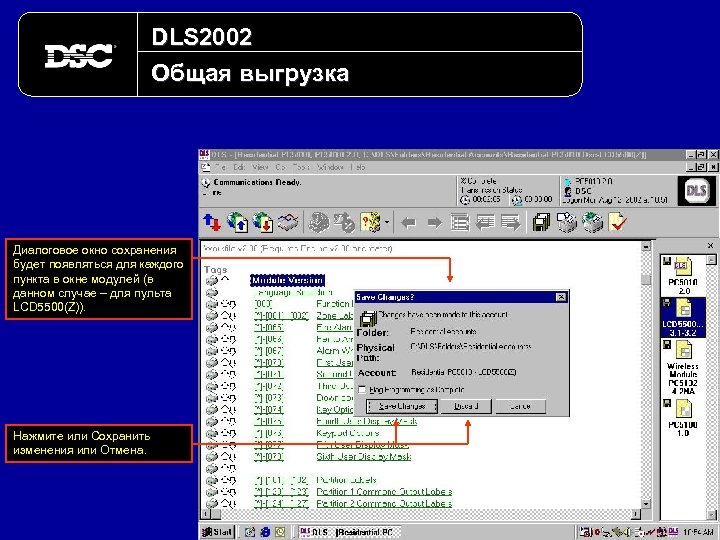Click Internet Explorer quick launch icon
This screenshot has height=540, width=720.
click(265, 532)
